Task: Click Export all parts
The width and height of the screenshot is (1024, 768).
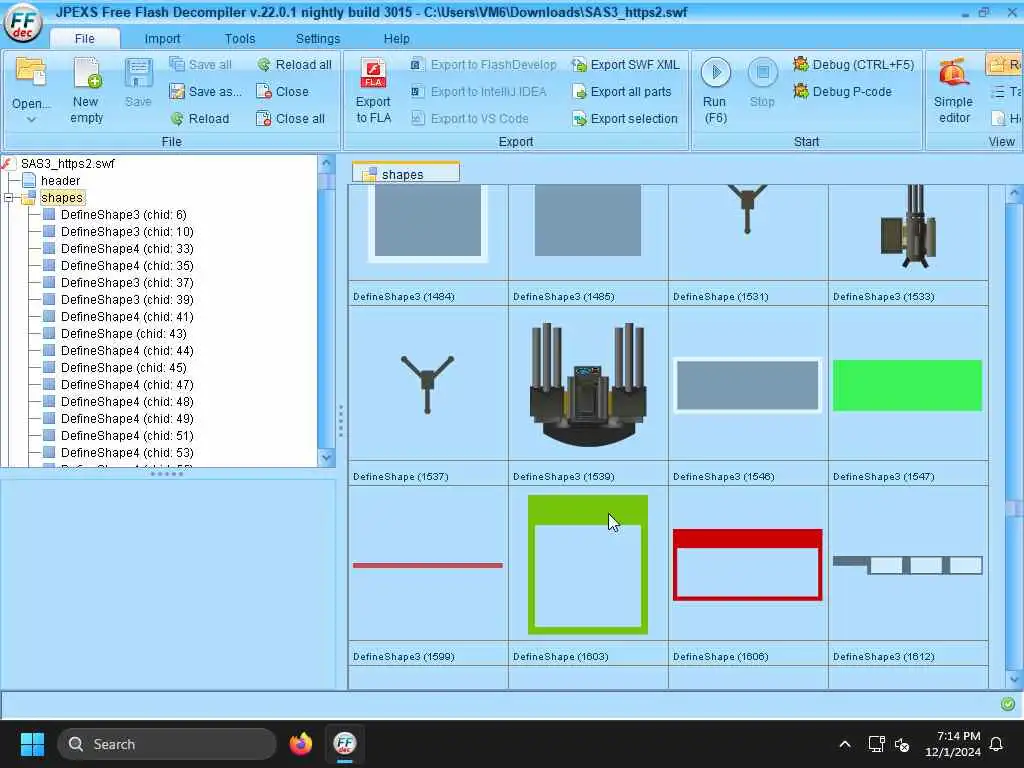Action: pyautogui.click(x=622, y=91)
